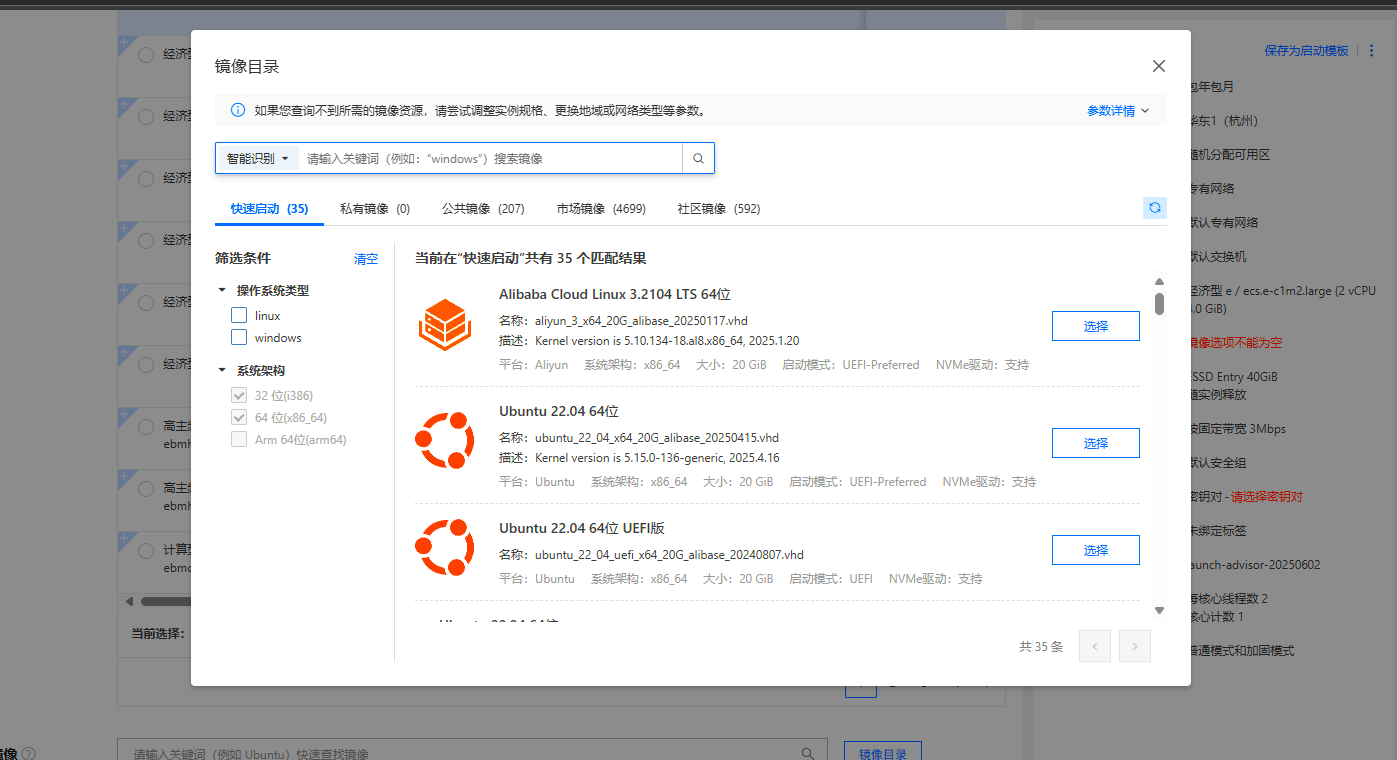Switch to 快速启动 (35) tab
Viewport: 1397px width, 760px height.
click(269, 209)
